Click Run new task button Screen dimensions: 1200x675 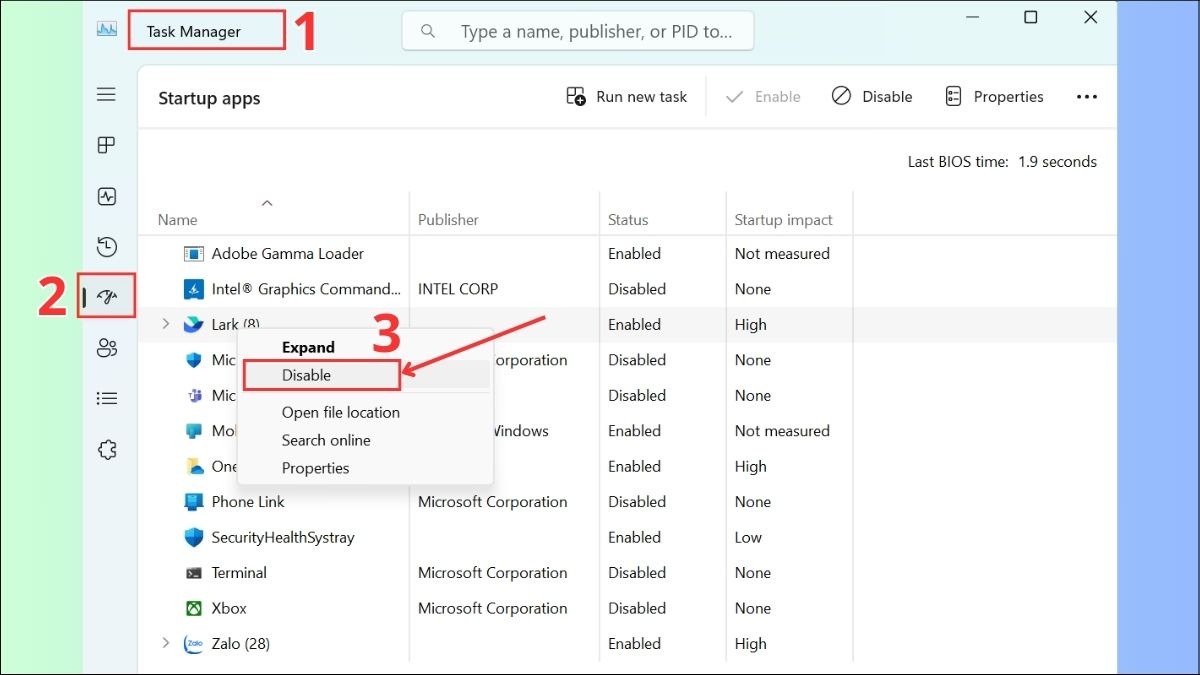click(627, 97)
